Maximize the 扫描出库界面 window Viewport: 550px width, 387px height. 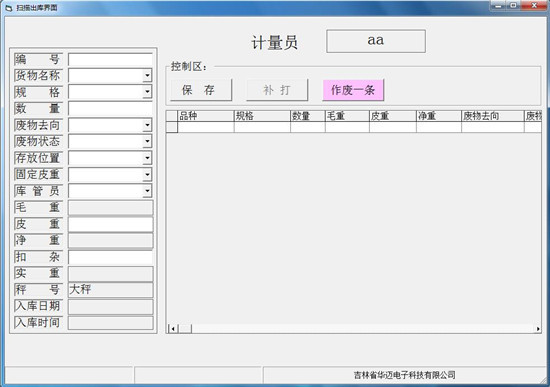pos(514,5)
